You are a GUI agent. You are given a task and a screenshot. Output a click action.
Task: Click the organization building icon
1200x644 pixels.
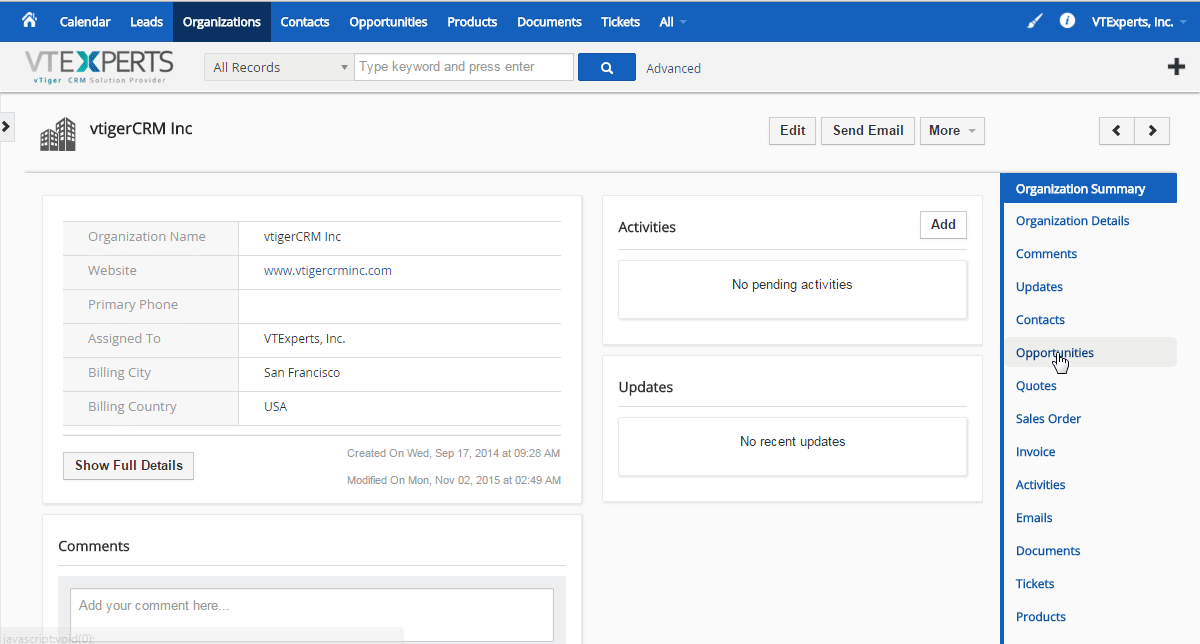tap(58, 134)
